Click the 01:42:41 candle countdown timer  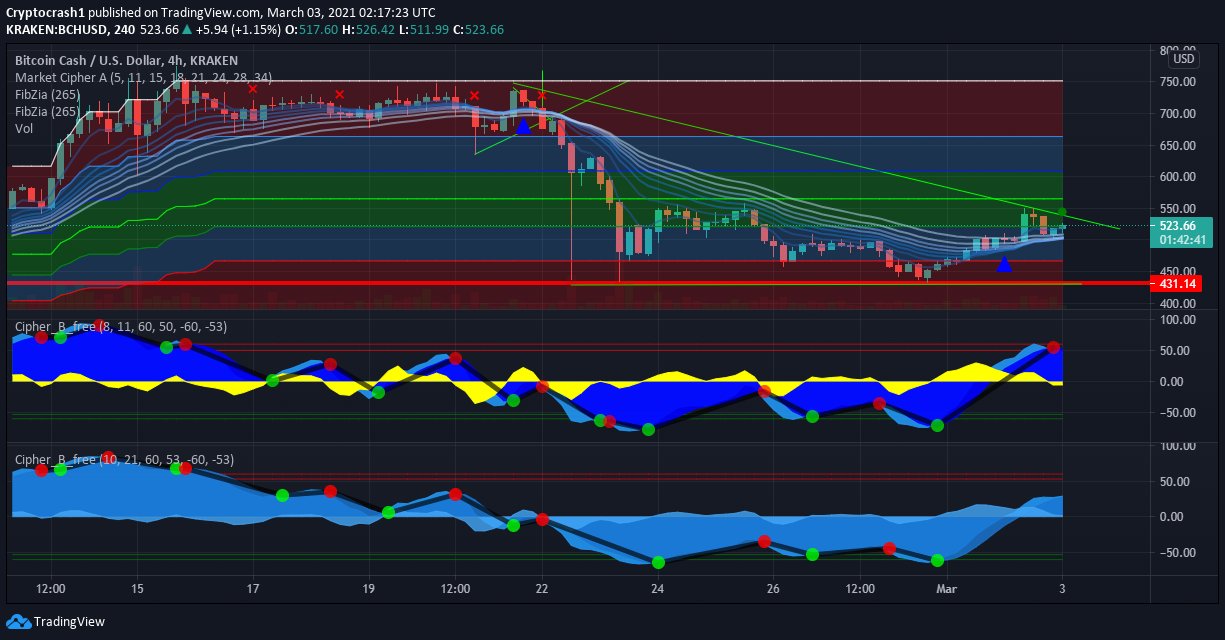(1181, 240)
